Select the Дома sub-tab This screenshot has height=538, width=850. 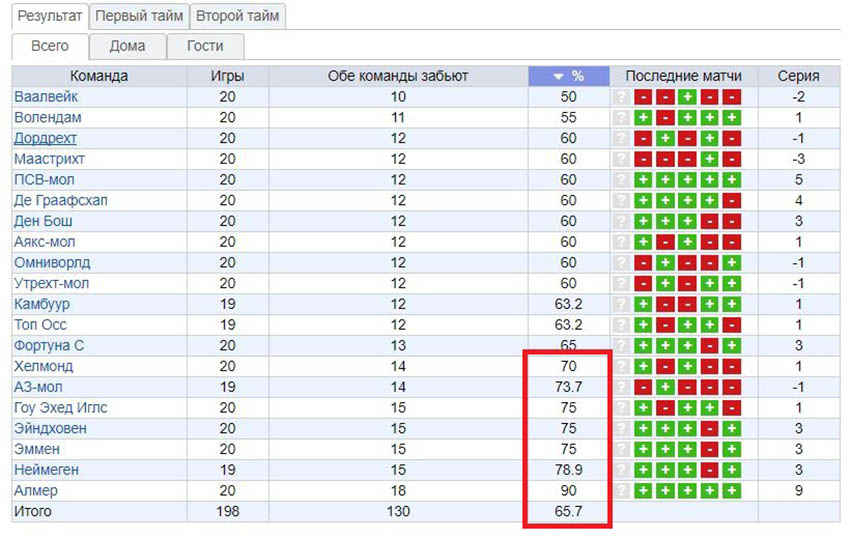[x=127, y=46]
